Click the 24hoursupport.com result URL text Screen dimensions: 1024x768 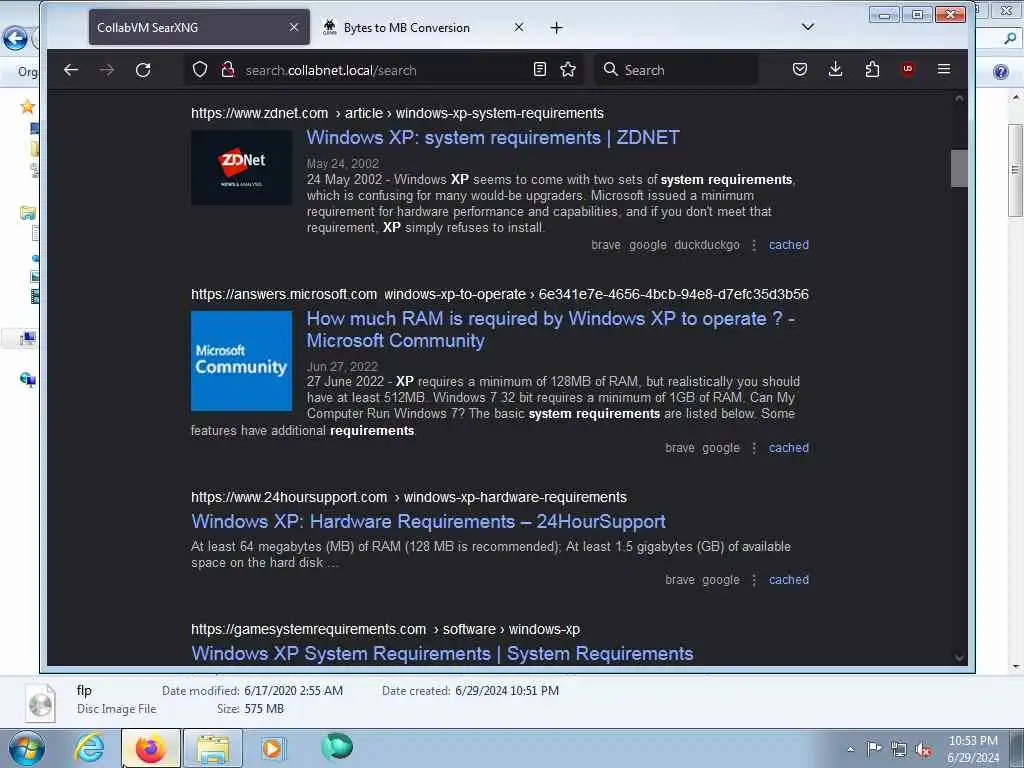tap(409, 498)
